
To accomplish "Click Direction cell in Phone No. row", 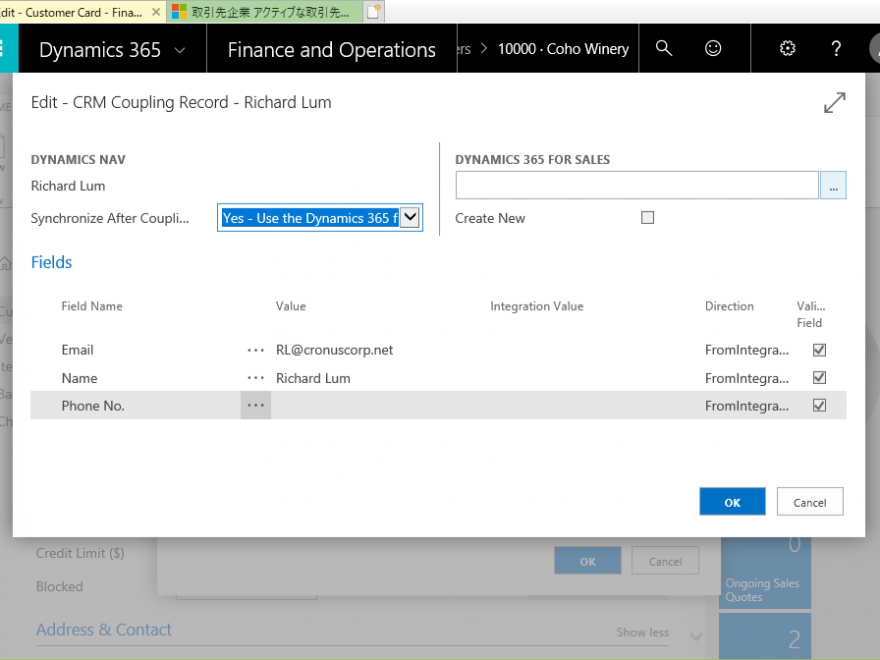I will [x=747, y=406].
